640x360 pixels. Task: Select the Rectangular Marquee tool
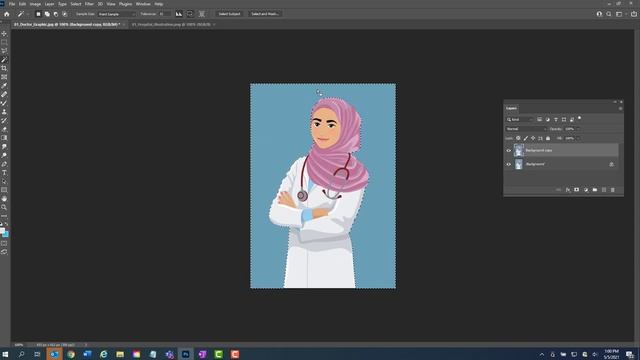tap(4, 42)
